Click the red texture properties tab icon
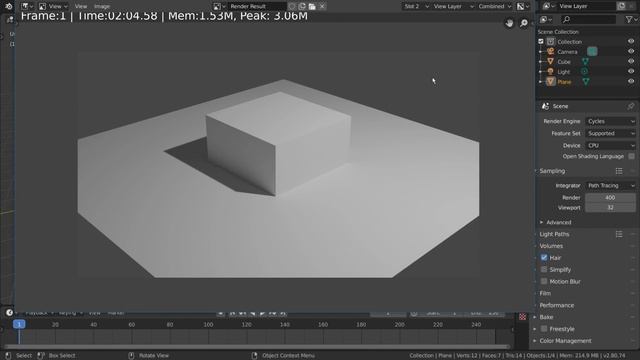The width and height of the screenshot is (640, 360). pyautogui.click(x=522, y=317)
